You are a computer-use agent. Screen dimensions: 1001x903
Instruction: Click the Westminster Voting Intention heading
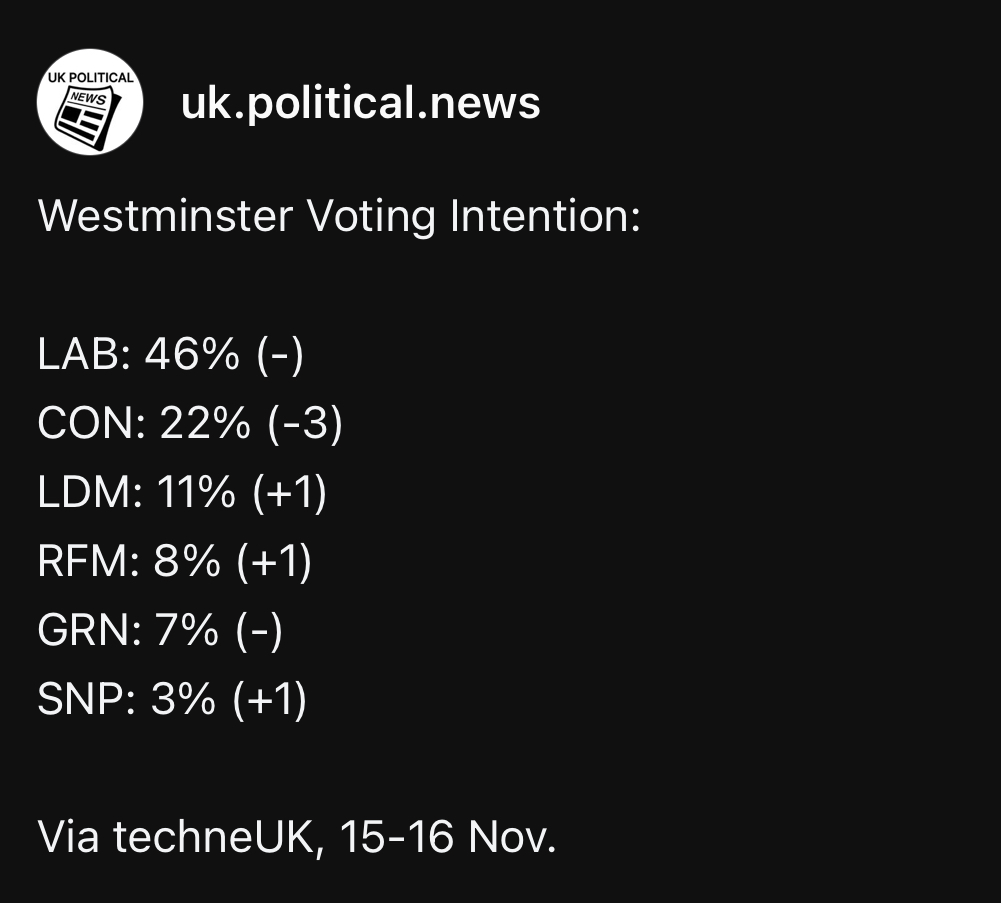(x=339, y=217)
